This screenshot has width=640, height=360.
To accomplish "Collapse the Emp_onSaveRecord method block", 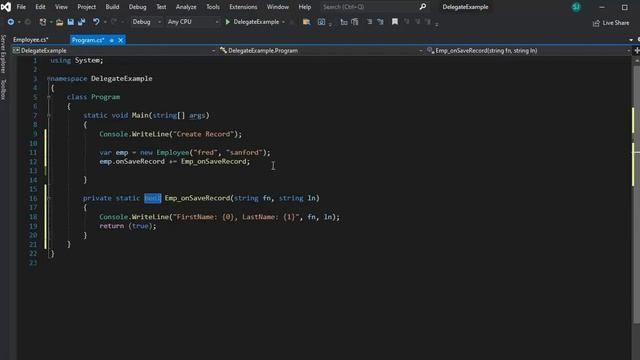I will (49, 198).
